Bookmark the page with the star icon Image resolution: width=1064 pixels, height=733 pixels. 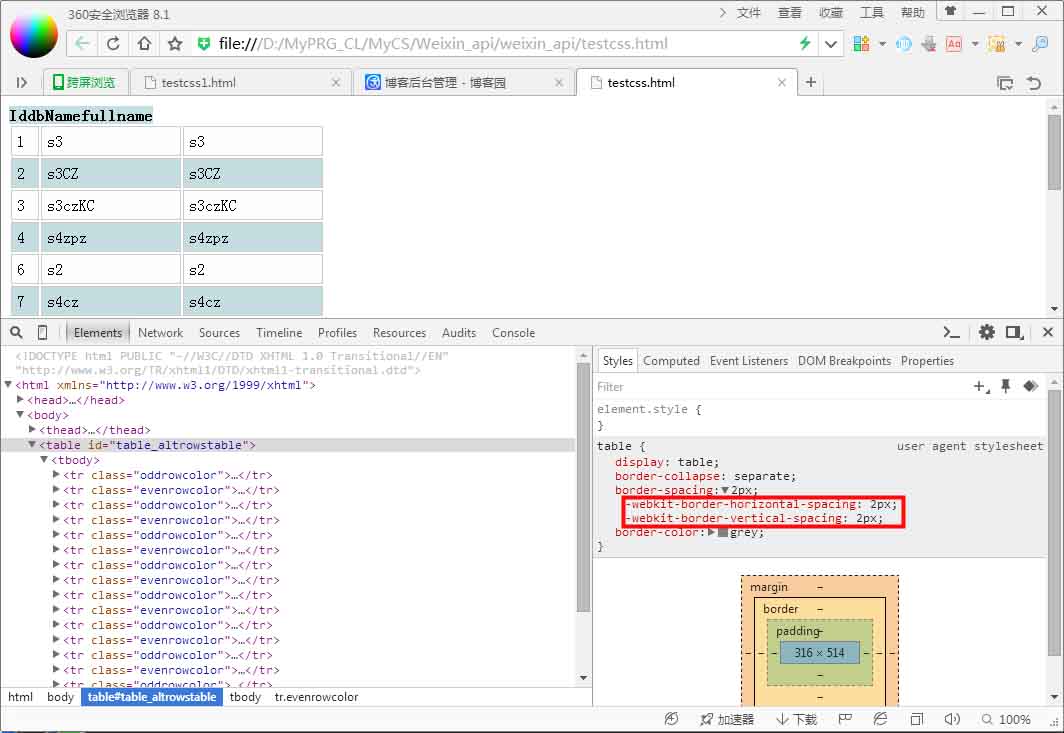[175, 44]
